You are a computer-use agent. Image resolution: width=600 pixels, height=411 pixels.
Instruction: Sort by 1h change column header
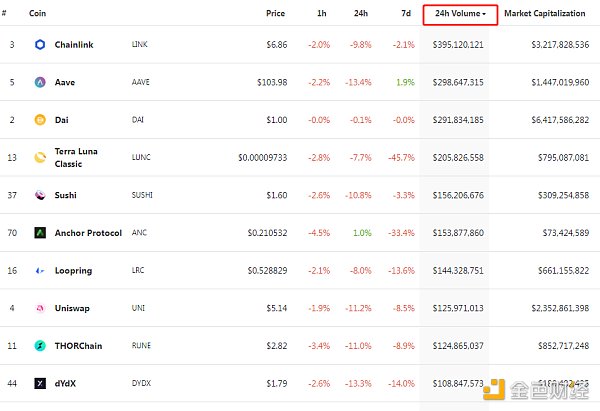coord(320,14)
